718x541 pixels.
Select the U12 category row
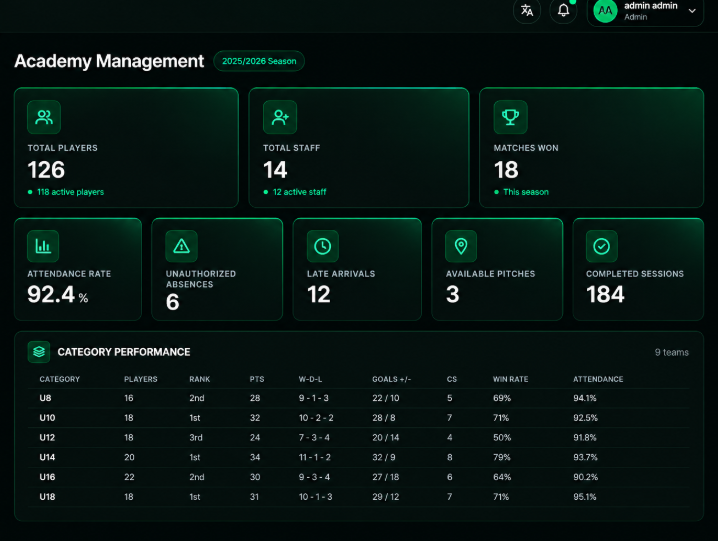(x=359, y=437)
